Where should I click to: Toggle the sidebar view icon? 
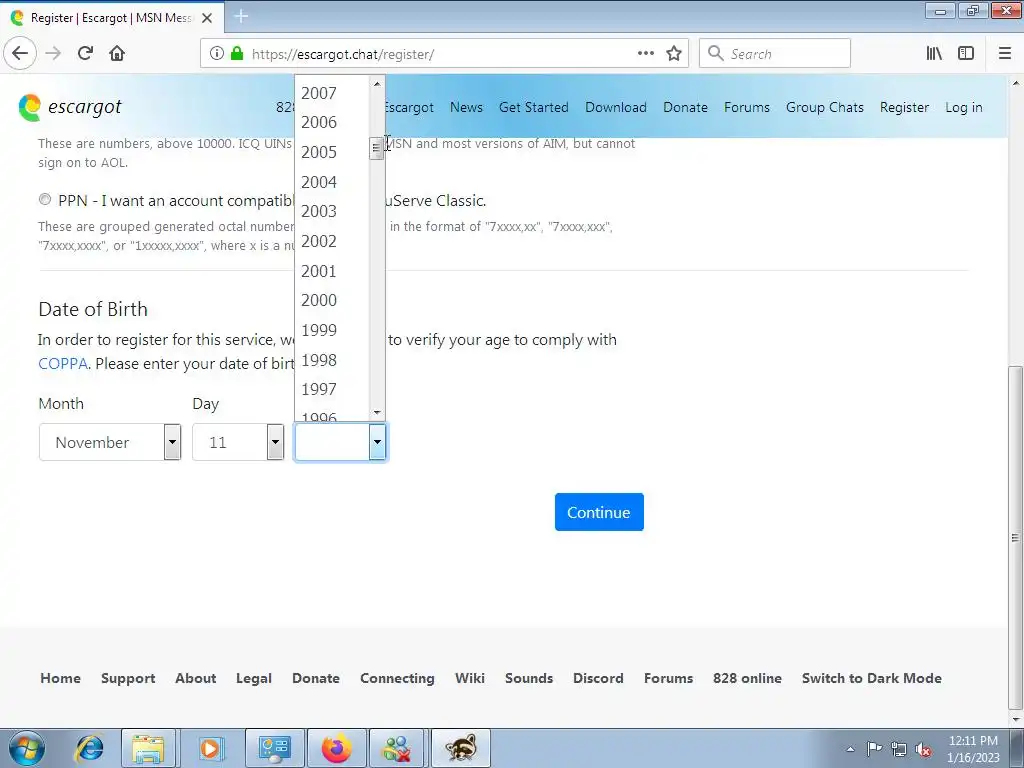click(966, 54)
